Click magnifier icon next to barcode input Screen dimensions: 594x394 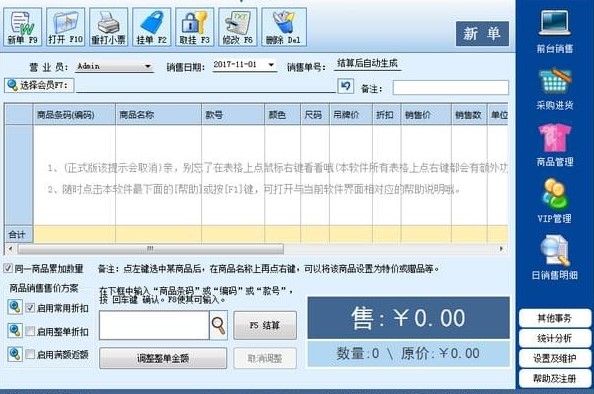pyautogui.click(x=218, y=325)
